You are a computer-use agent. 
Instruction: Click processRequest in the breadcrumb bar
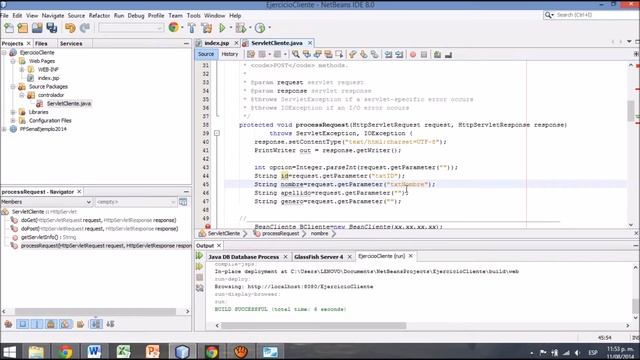coord(280,233)
